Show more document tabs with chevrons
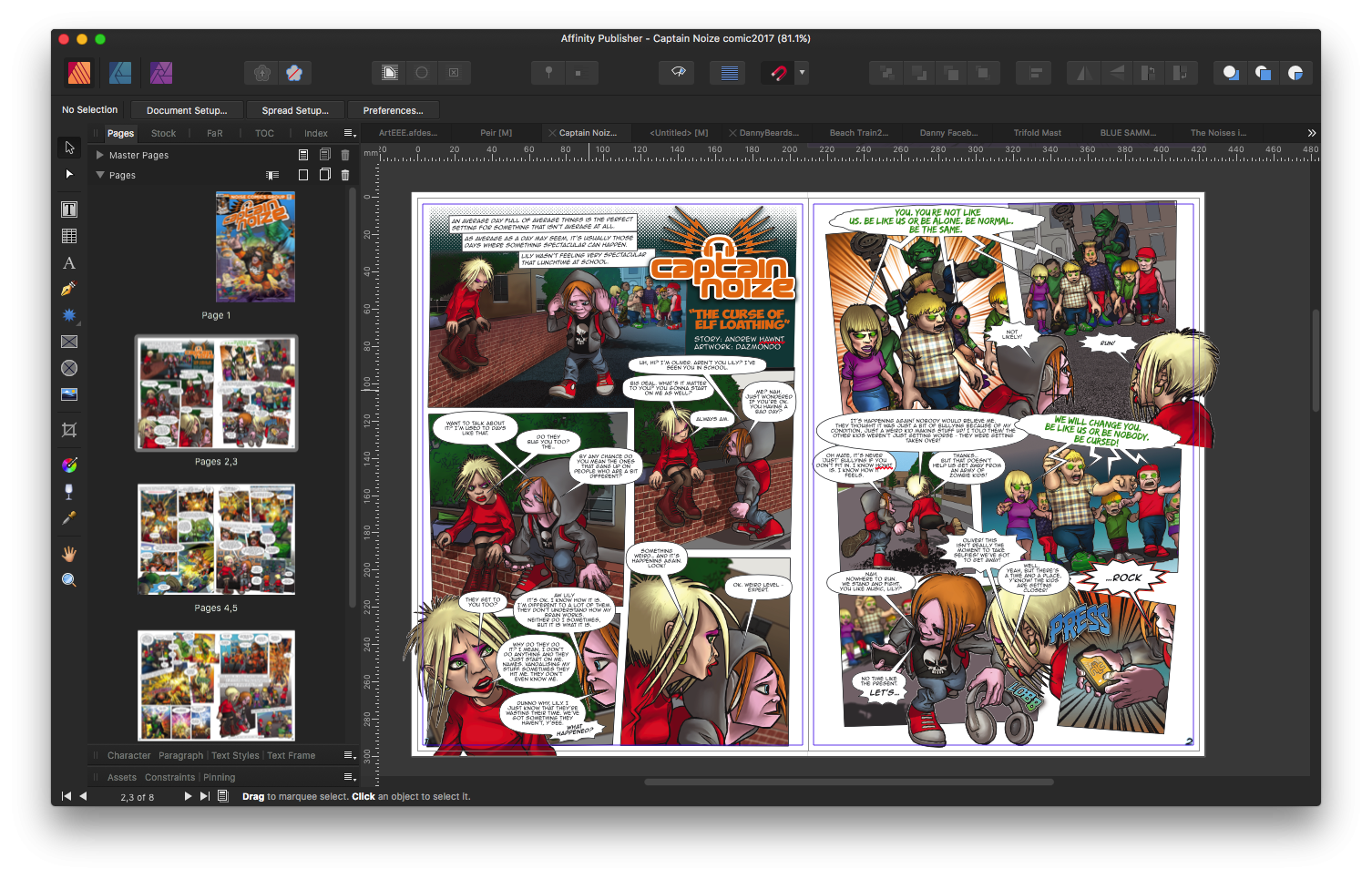Screen dimensions: 1372x879 coord(1312,133)
